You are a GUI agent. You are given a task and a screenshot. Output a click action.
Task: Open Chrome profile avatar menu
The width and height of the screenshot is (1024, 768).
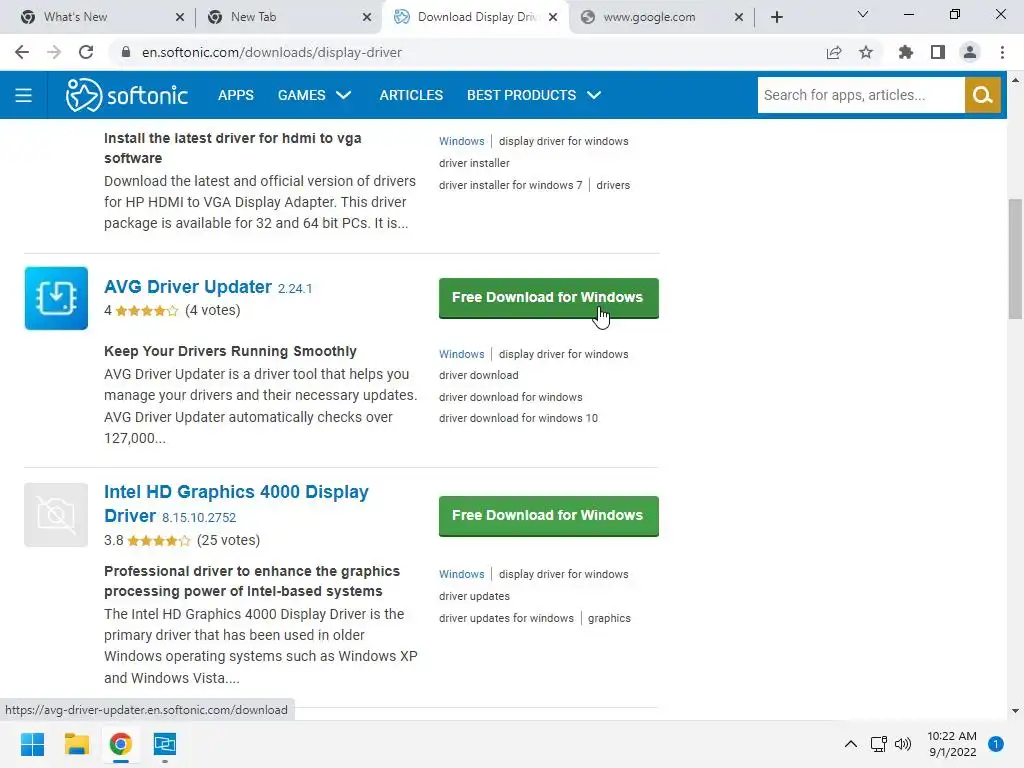[970, 52]
